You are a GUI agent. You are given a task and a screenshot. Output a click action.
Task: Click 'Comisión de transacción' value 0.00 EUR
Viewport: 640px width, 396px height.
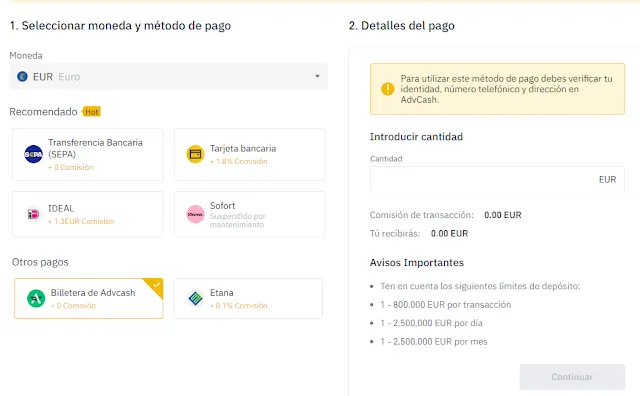pos(503,215)
